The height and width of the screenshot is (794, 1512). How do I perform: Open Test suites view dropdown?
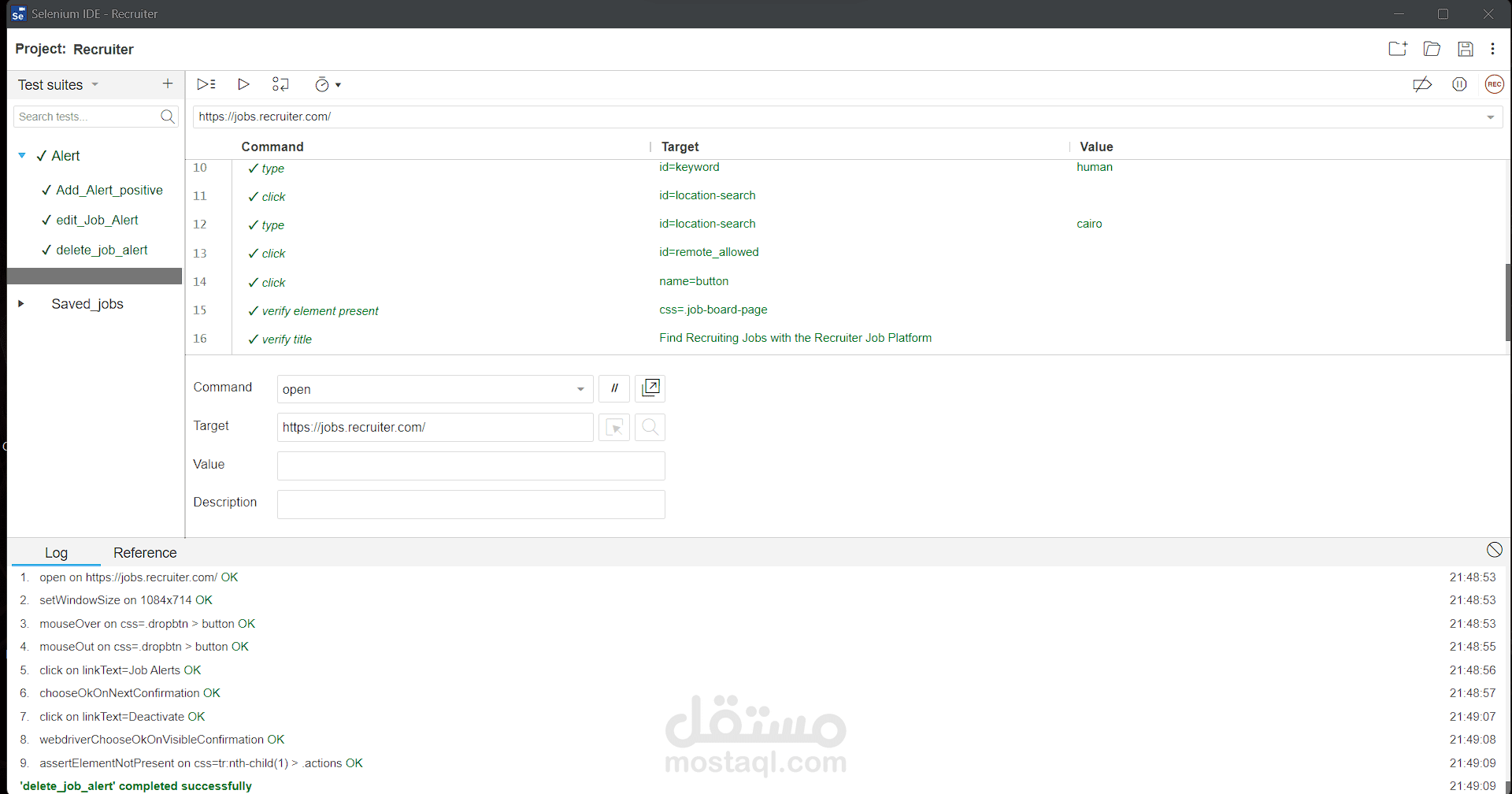pos(95,84)
